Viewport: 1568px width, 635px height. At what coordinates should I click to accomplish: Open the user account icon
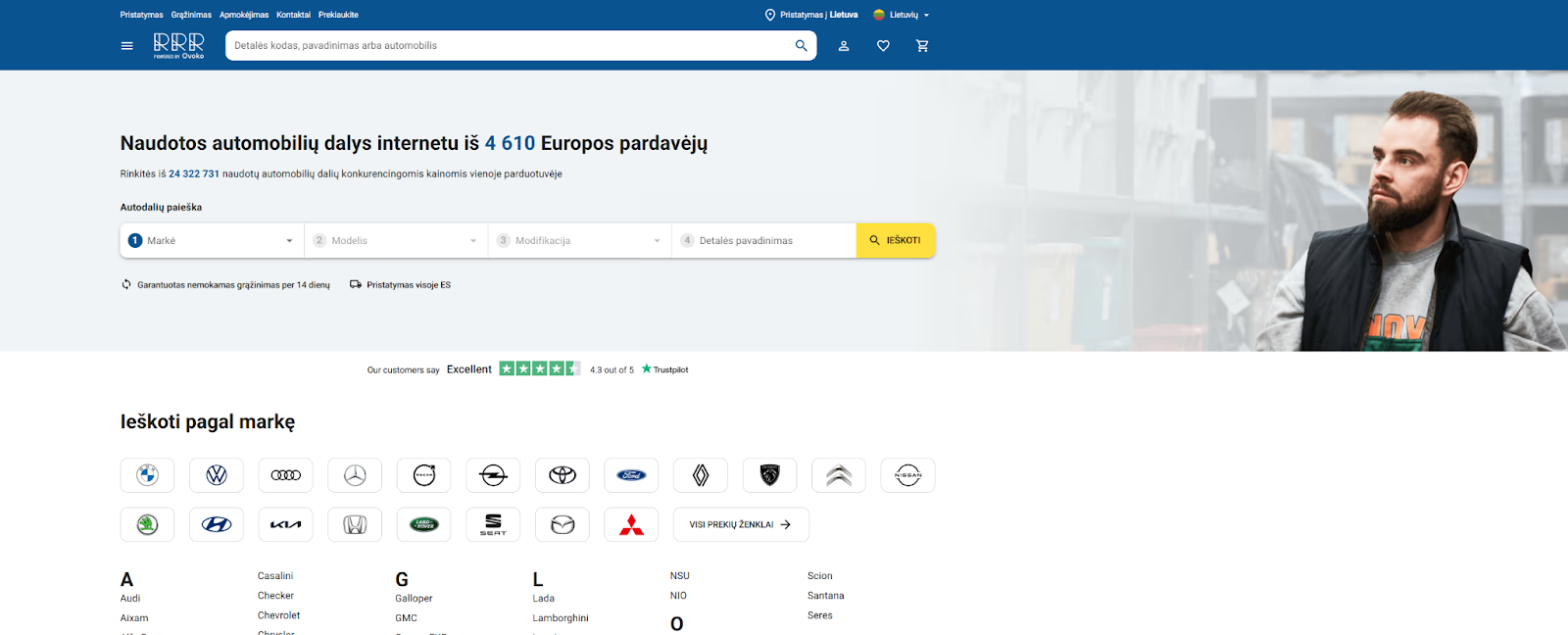click(x=844, y=46)
